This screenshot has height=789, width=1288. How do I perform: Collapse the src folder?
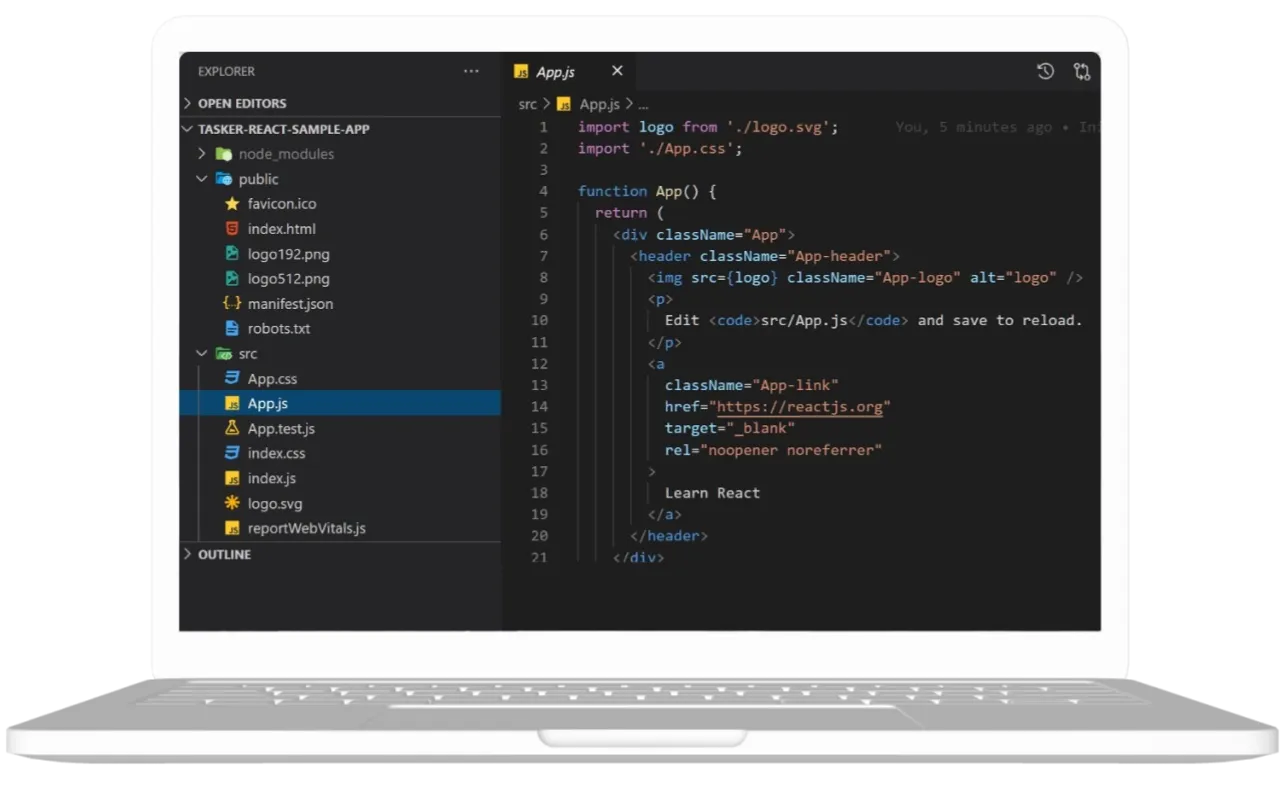click(247, 354)
